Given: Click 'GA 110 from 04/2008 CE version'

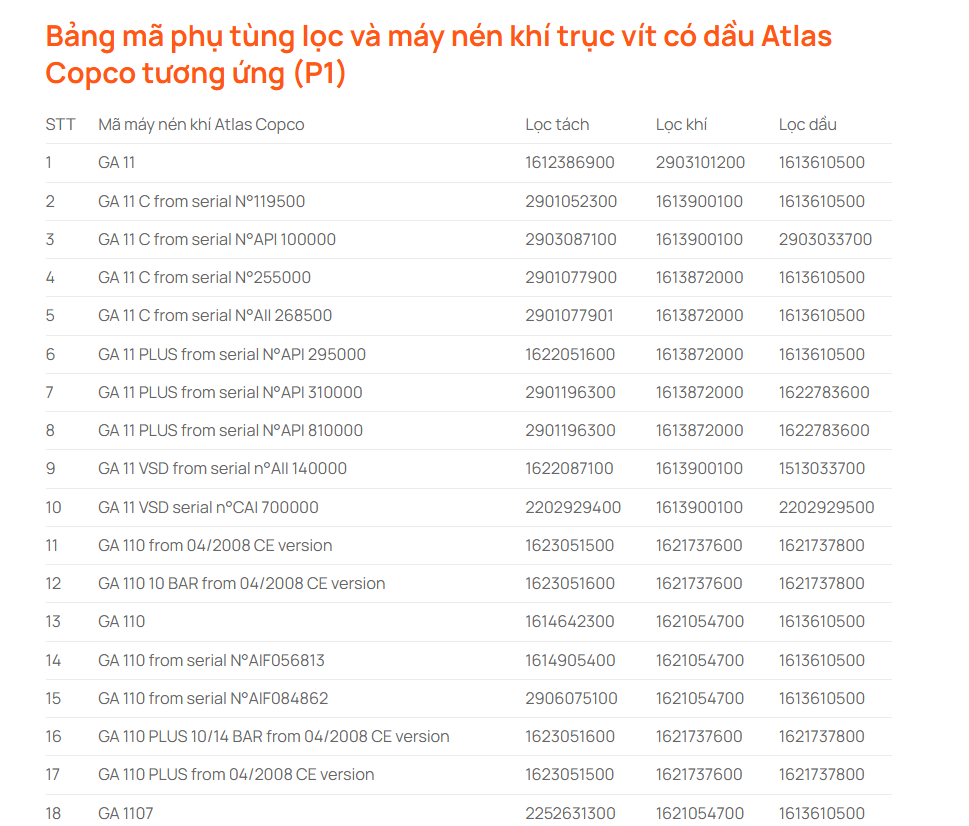Looking at the screenshot, I should (x=215, y=546).
